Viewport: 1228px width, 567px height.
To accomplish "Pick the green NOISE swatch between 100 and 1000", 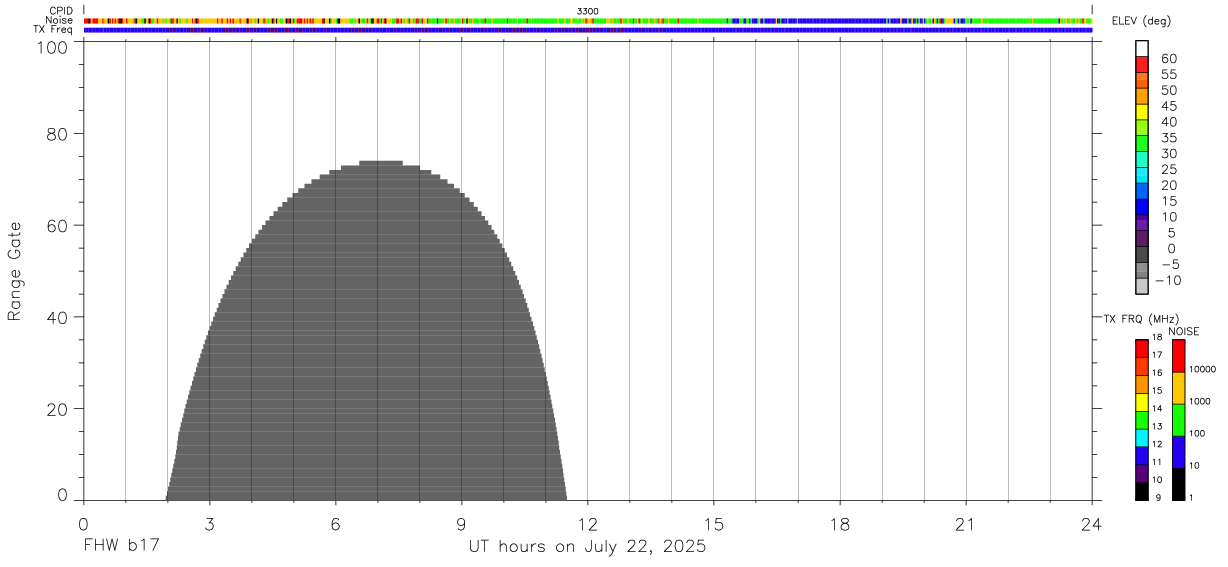I will (x=1178, y=420).
